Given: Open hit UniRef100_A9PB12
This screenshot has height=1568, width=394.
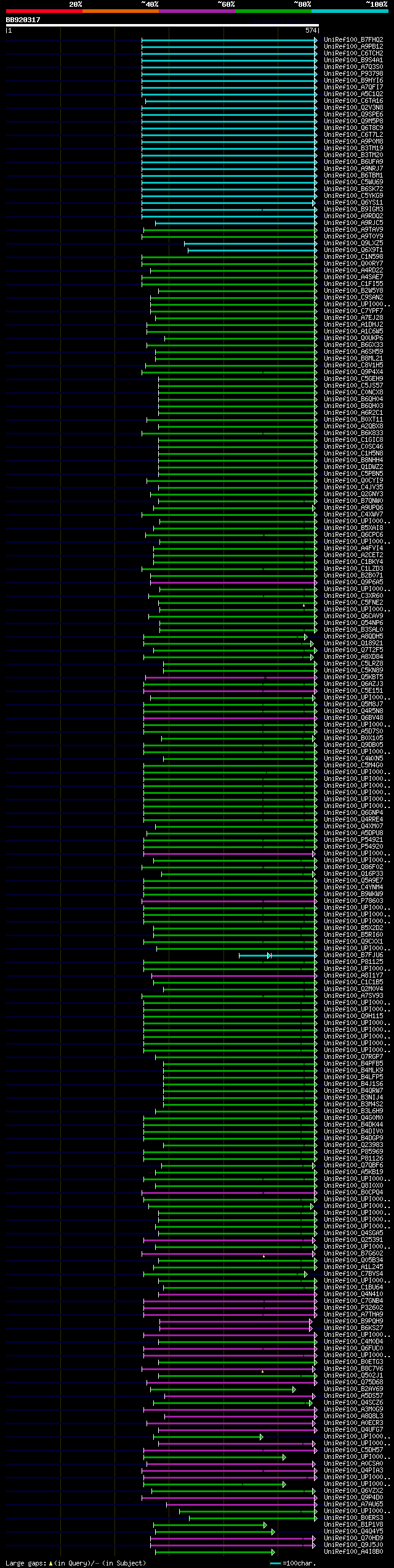Looking at the screenshot, I should (353, 46).
